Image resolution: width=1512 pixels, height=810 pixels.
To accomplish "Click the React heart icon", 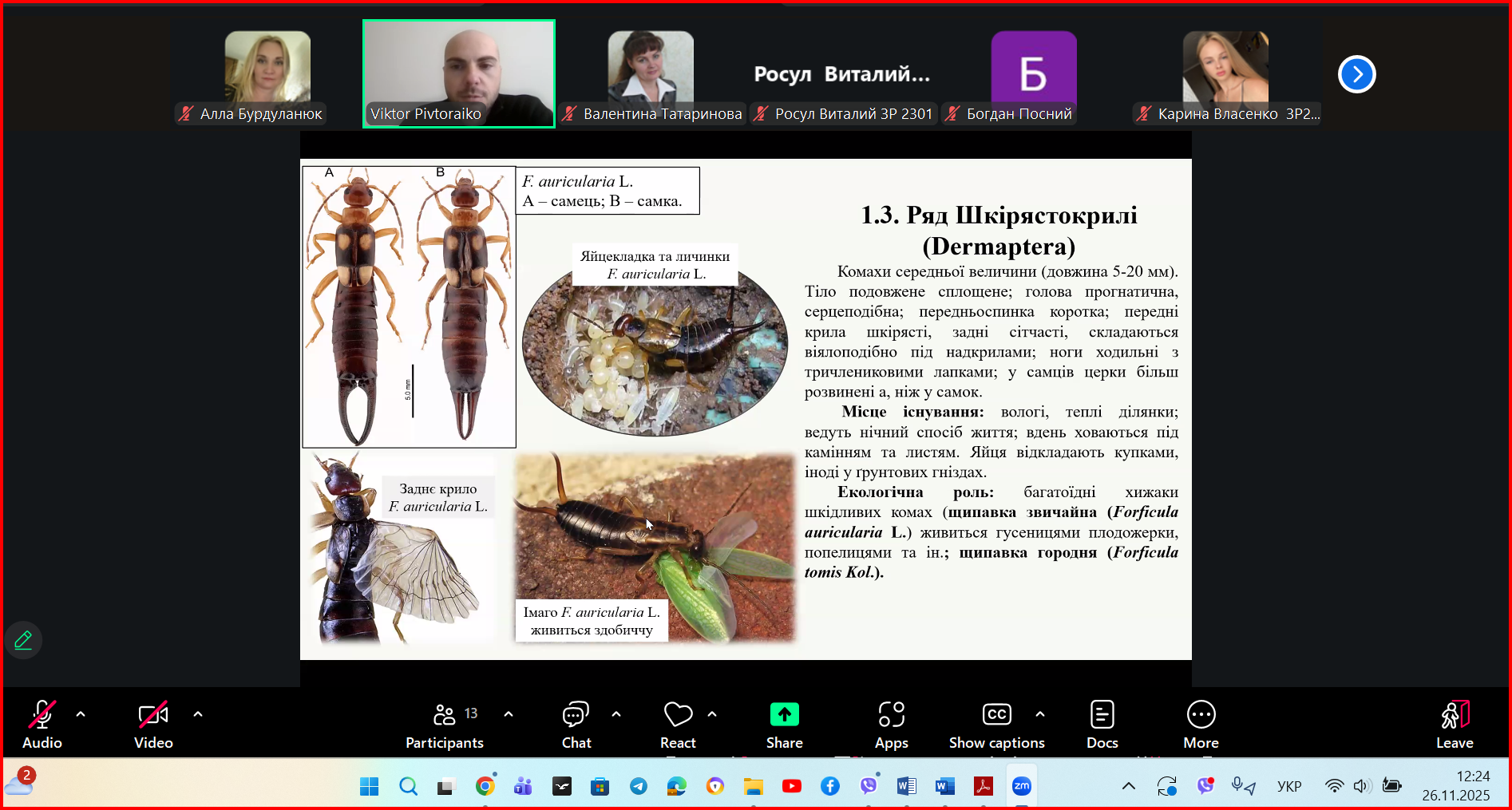I will point(678,724).
